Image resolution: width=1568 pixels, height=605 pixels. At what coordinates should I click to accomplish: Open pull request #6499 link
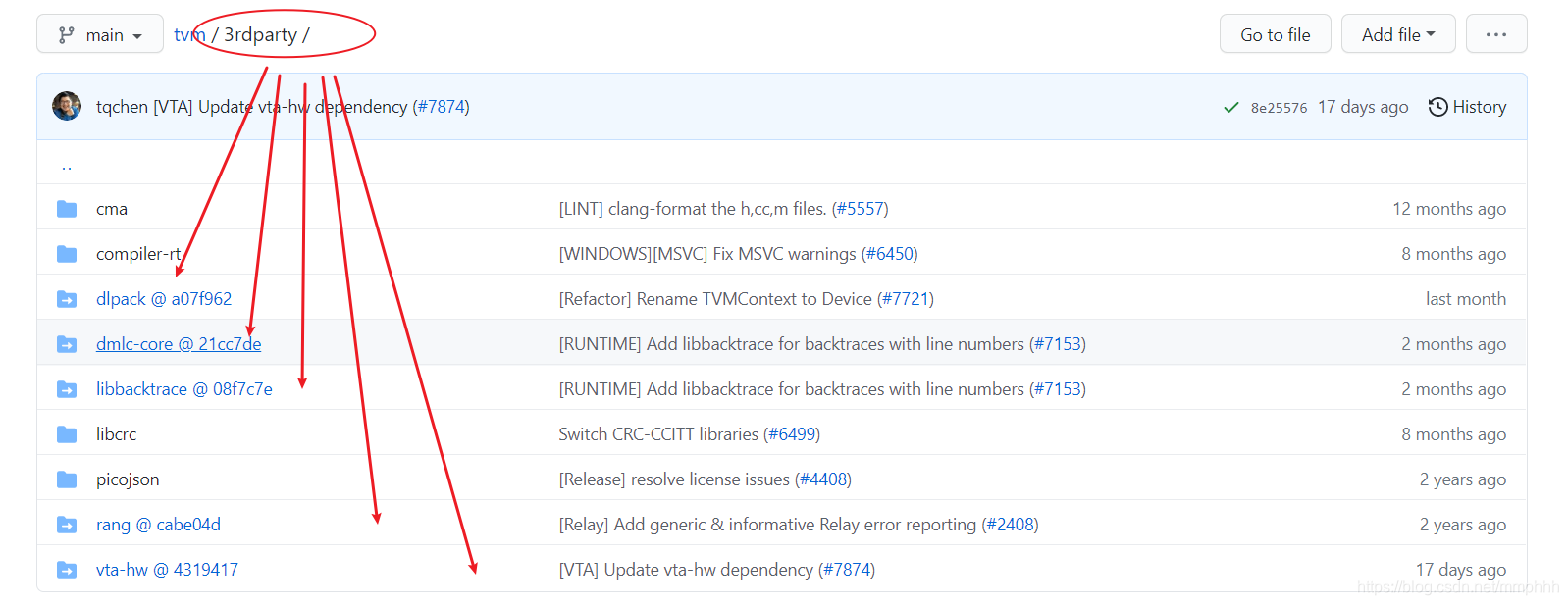[x=793, y=434]
